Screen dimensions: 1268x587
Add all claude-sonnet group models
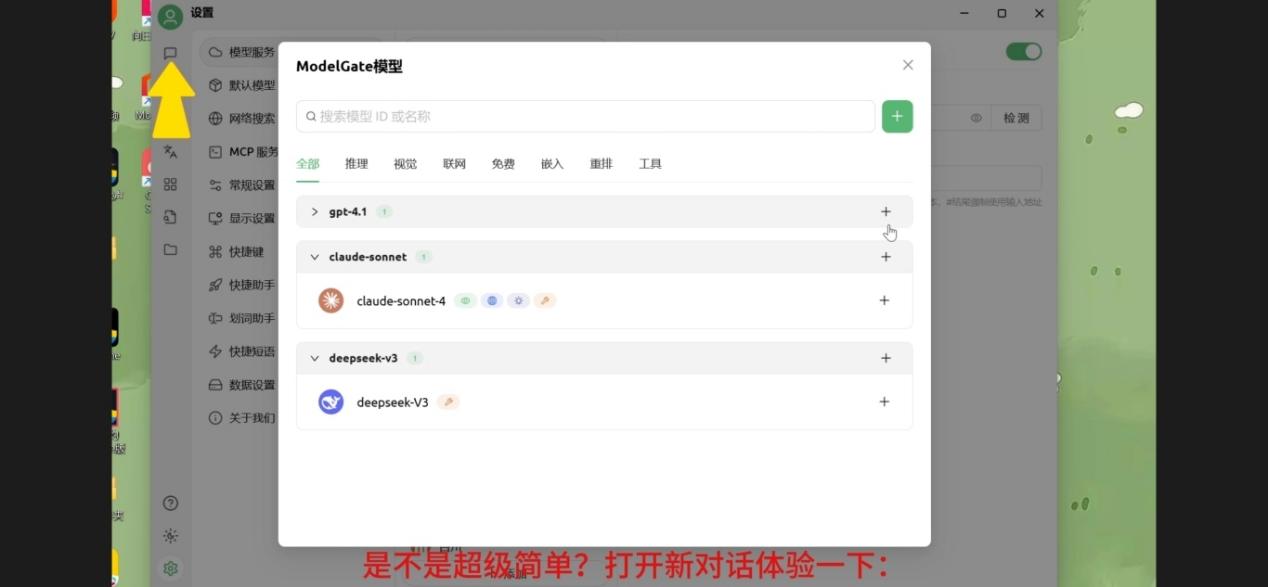886,257
